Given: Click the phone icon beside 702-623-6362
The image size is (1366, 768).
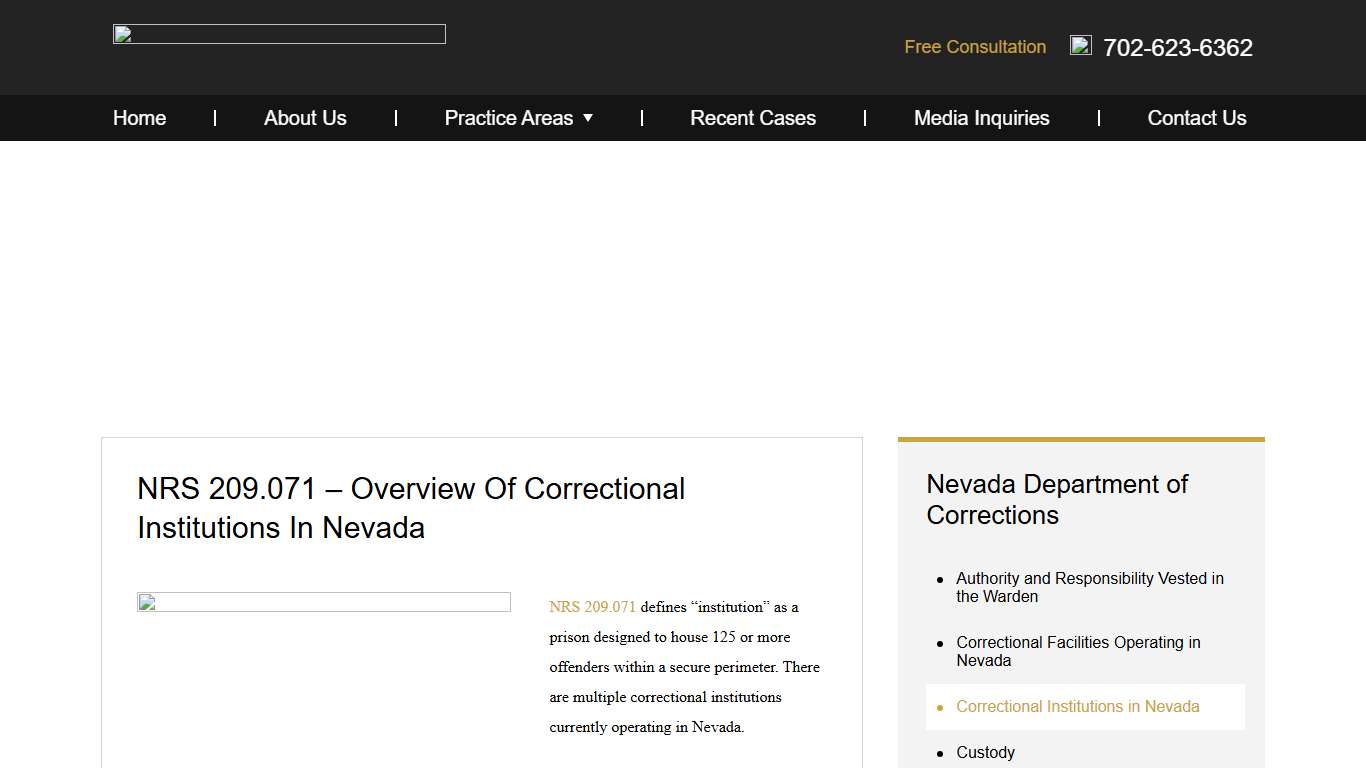Looking at the screenshot, I should pos(1080,44).
